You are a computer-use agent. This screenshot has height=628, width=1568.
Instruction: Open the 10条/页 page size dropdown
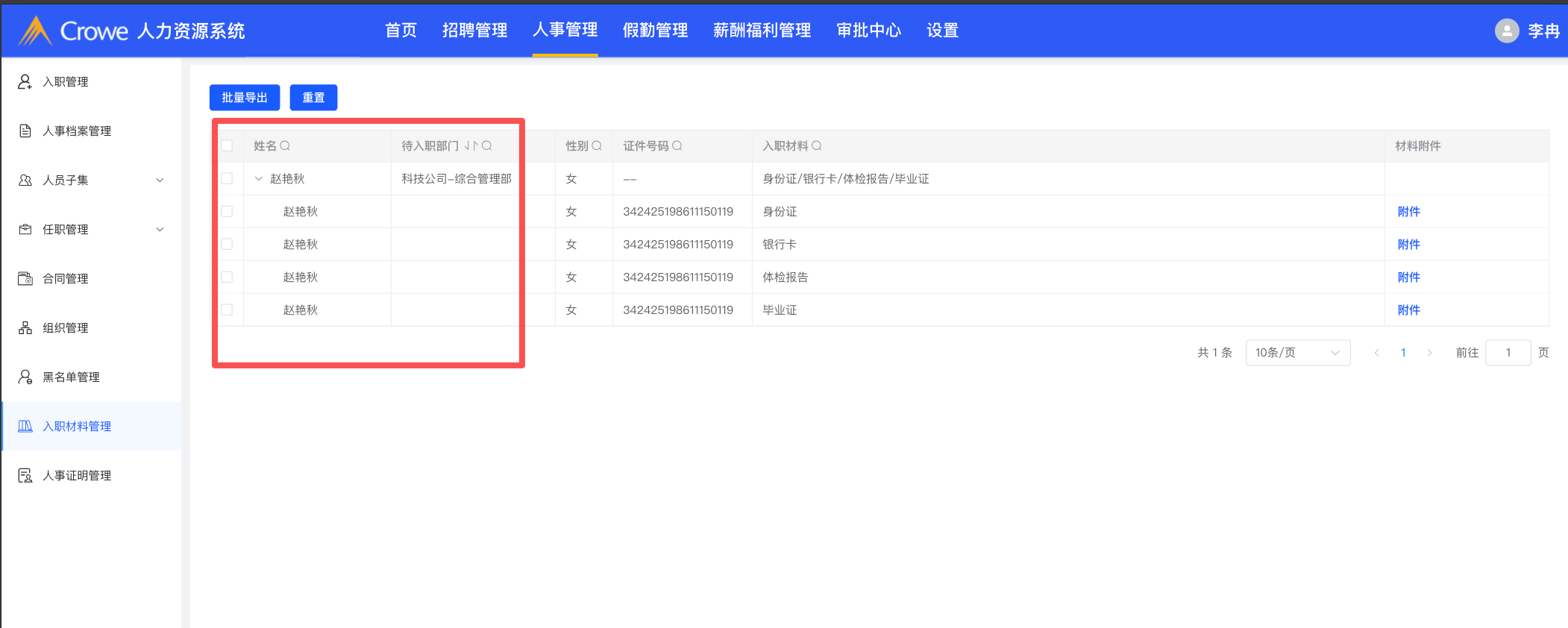tap(1297, 353)
